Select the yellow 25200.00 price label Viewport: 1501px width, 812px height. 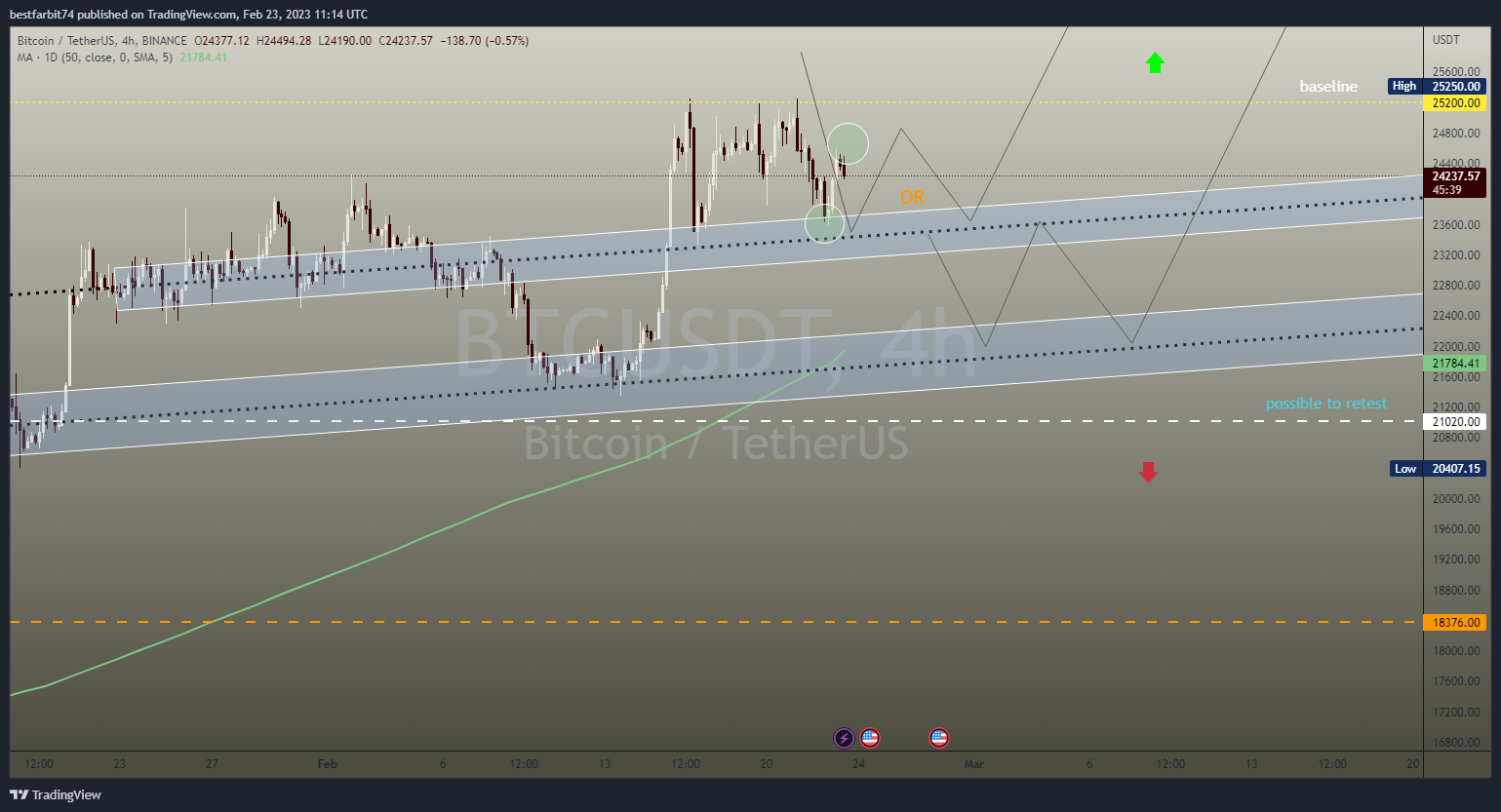click(x=1455, y=102)
